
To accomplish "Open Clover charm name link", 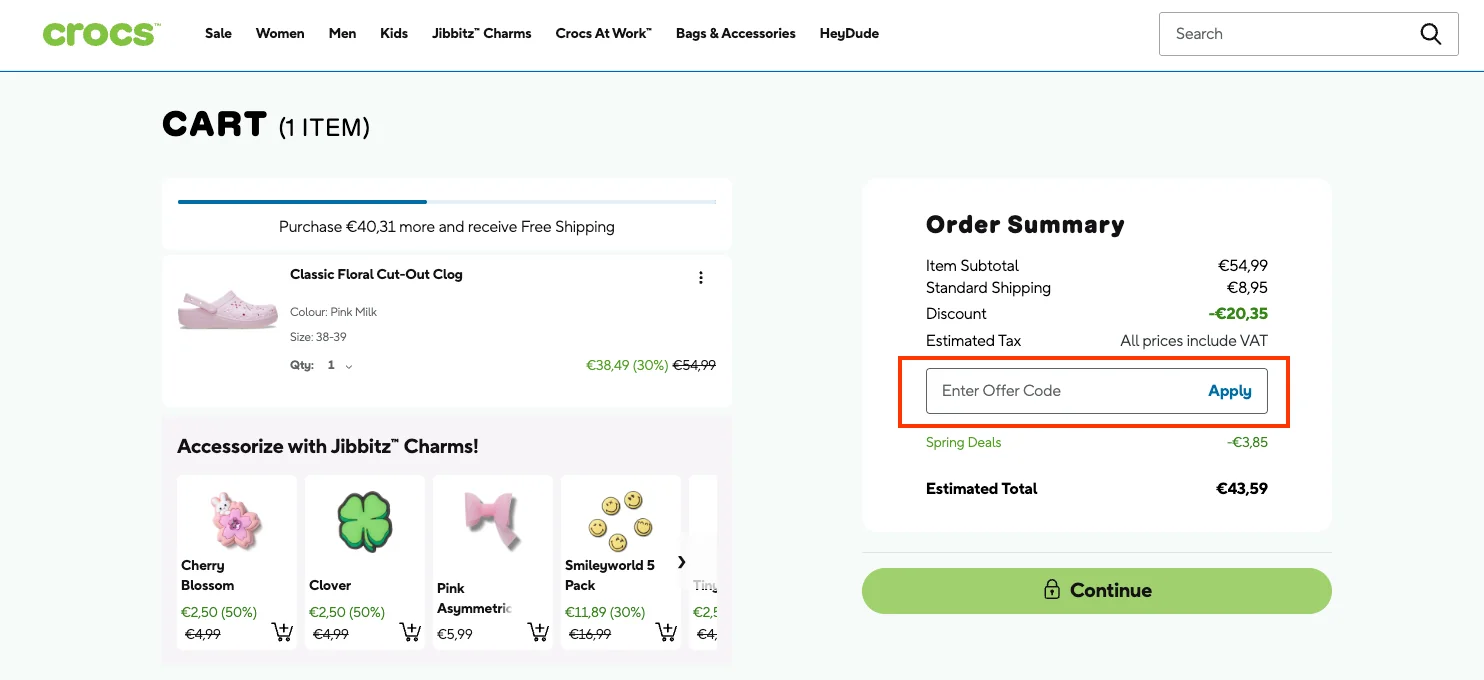I will coord(330,585).
